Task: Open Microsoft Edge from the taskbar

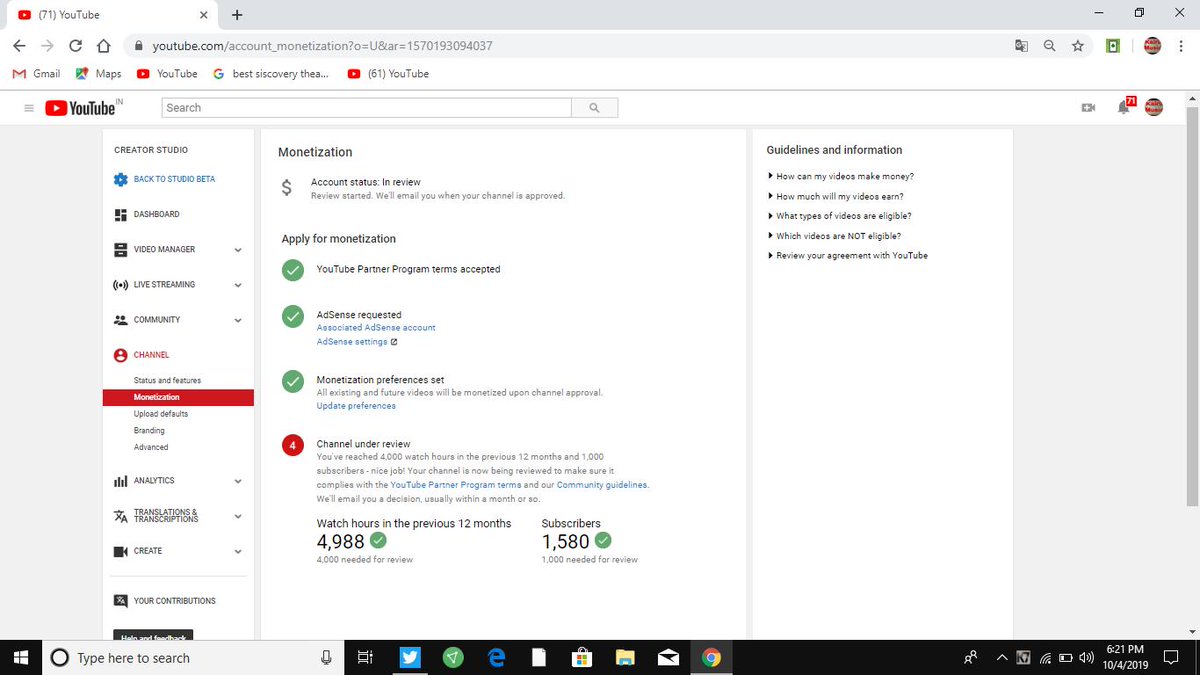Action: pos(495,657)
